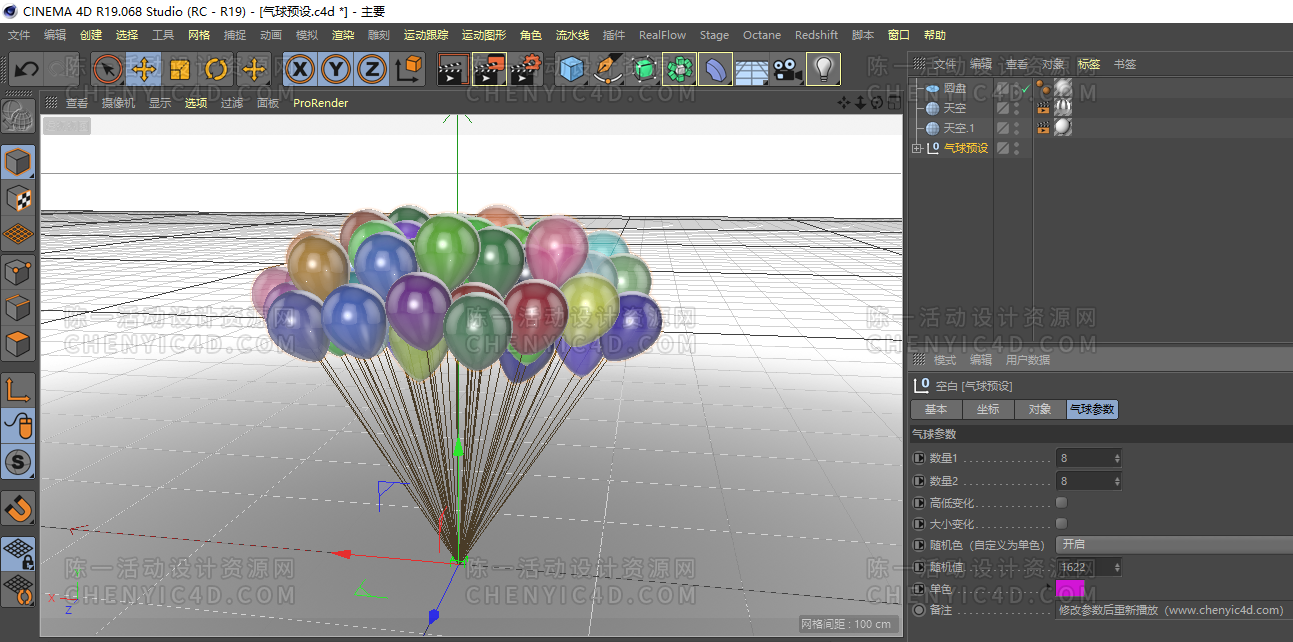Select the Rotate tool in the toolbar
Viewport: 1293px width, 642px height.
click(x=217, y=69)
